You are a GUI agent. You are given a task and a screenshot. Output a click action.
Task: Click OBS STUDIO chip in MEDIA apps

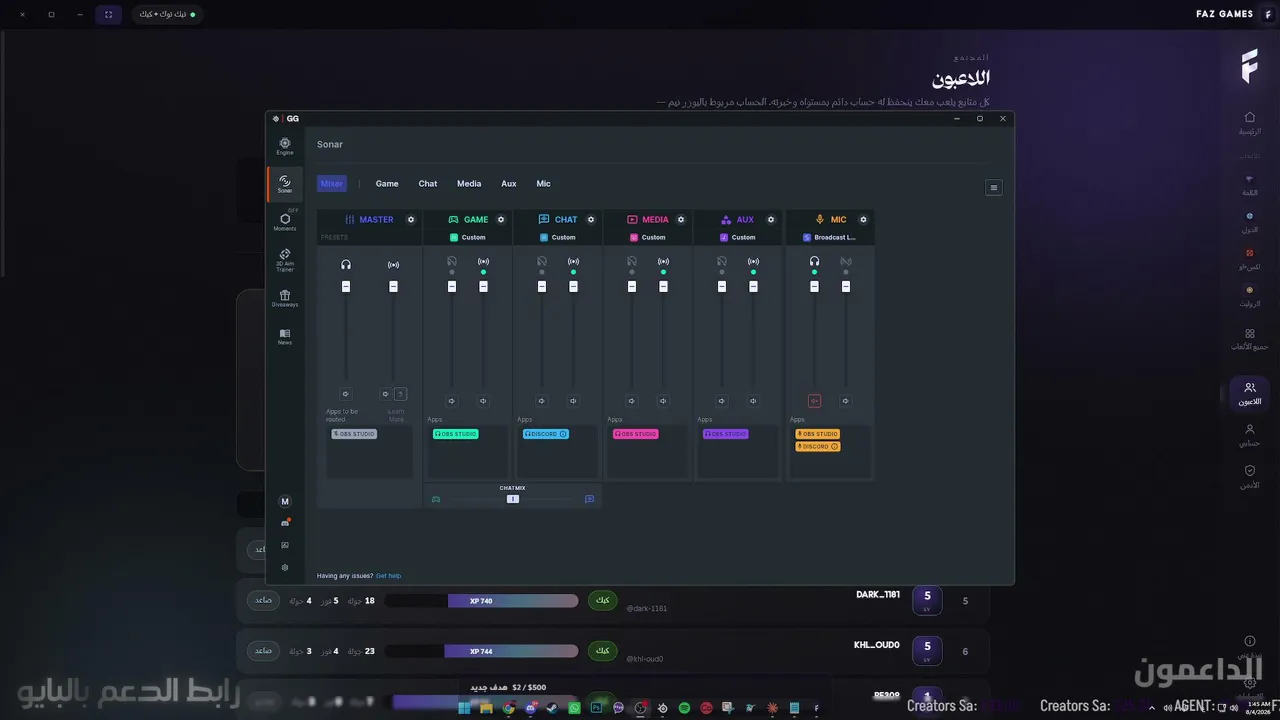coord(636,434)
